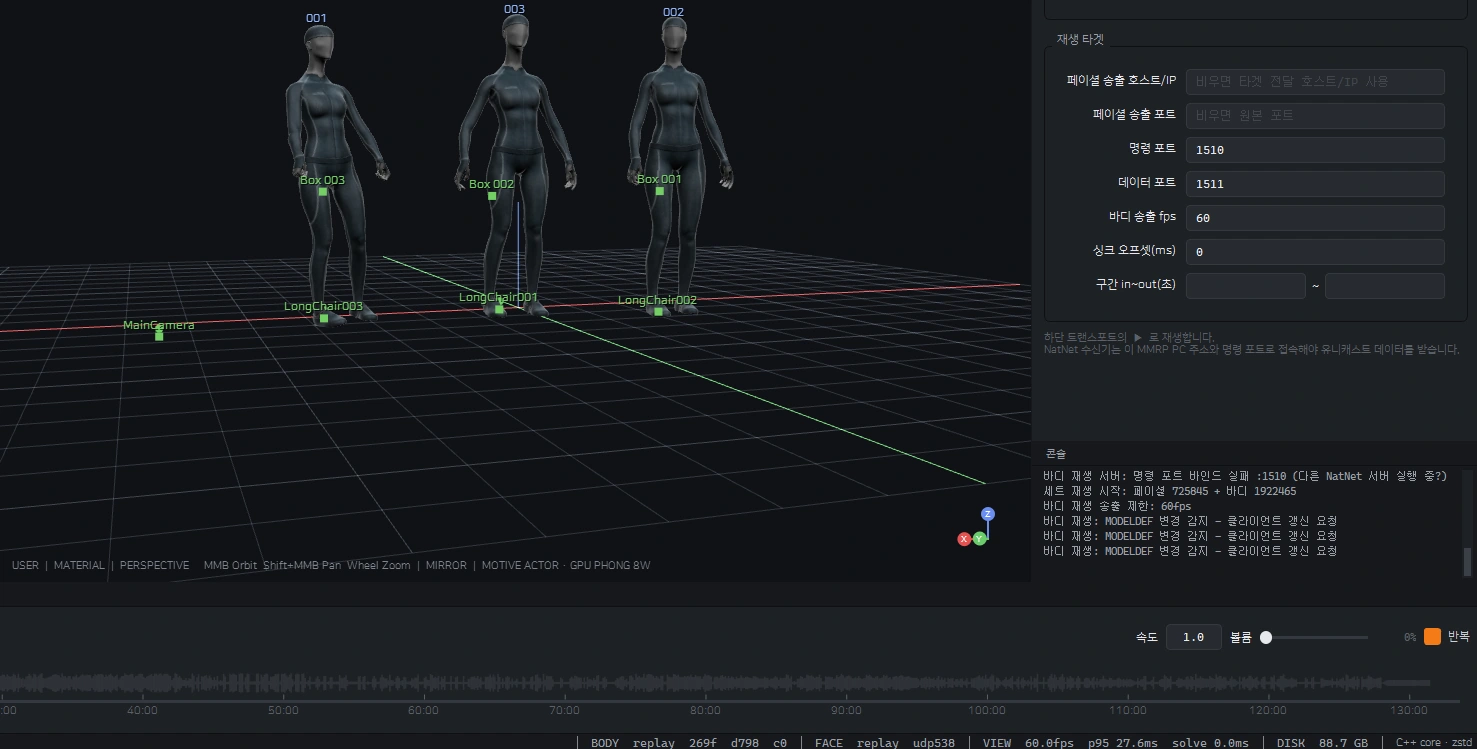Click the green Y axis gizmo handle
The width and height of the screenshot is (1477, 749).
coord(980,539)
